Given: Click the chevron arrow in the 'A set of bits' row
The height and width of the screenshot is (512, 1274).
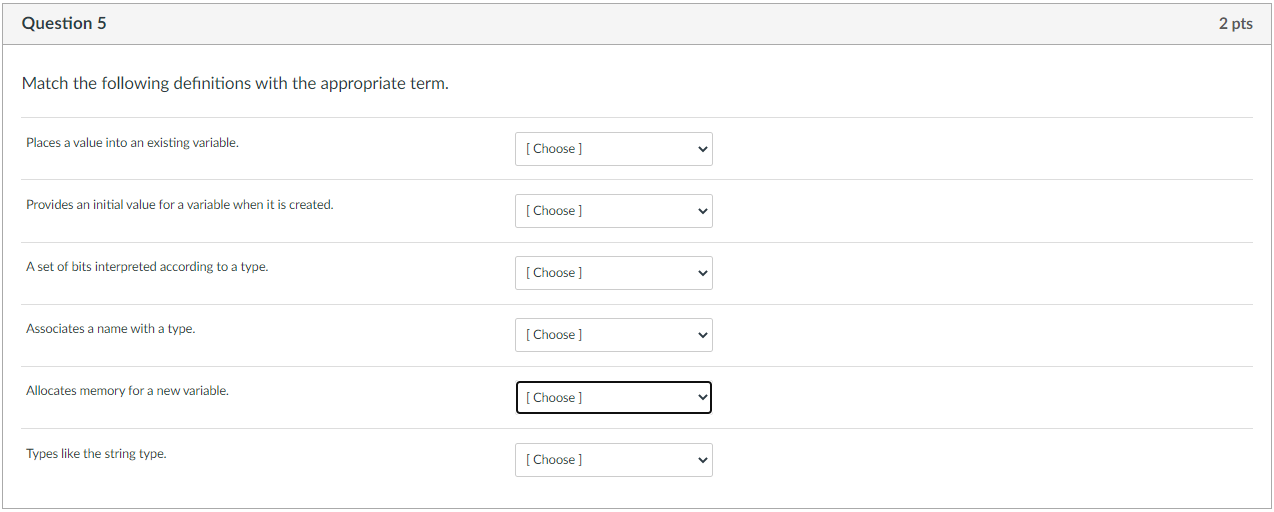Looking at the screenshot, I should pos(703,274).
